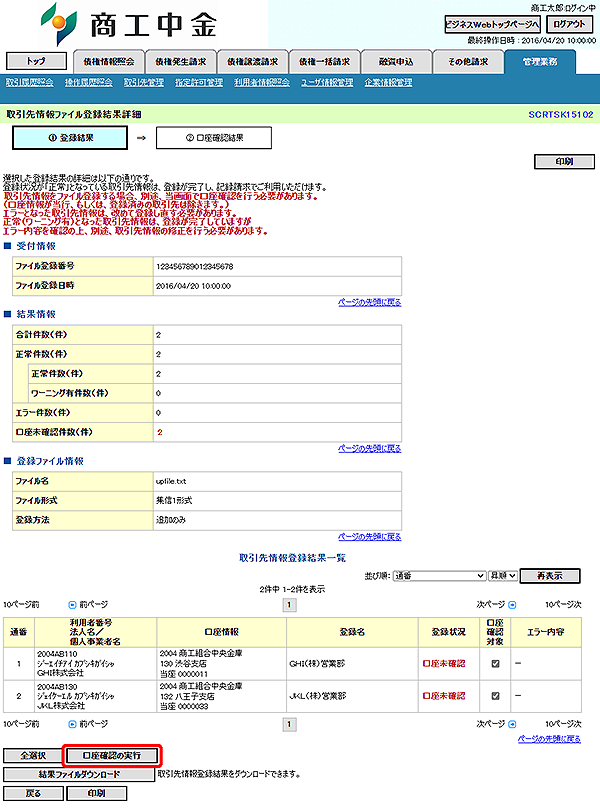Click 結果ファイルダウンロード button
Viewport: 600px width, 809px height.
79,774
